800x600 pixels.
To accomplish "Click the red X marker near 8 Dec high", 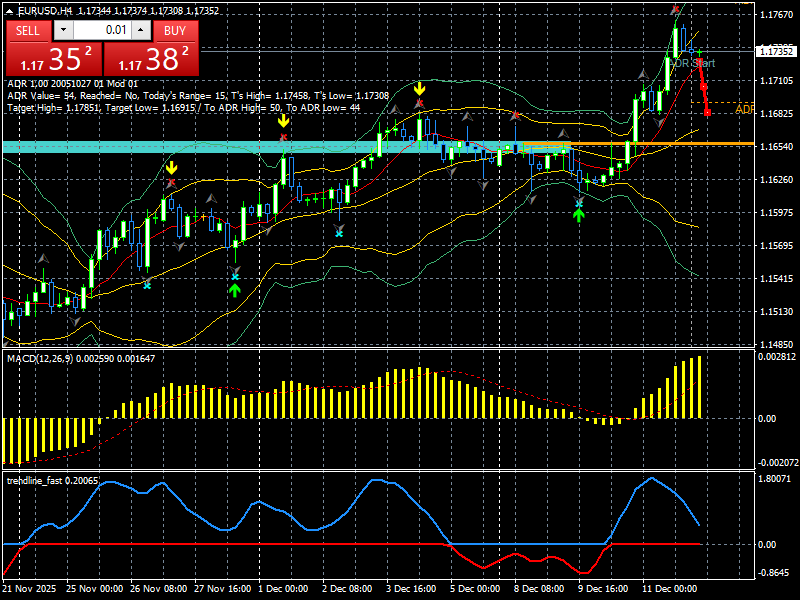I will [x=516, y=116].
